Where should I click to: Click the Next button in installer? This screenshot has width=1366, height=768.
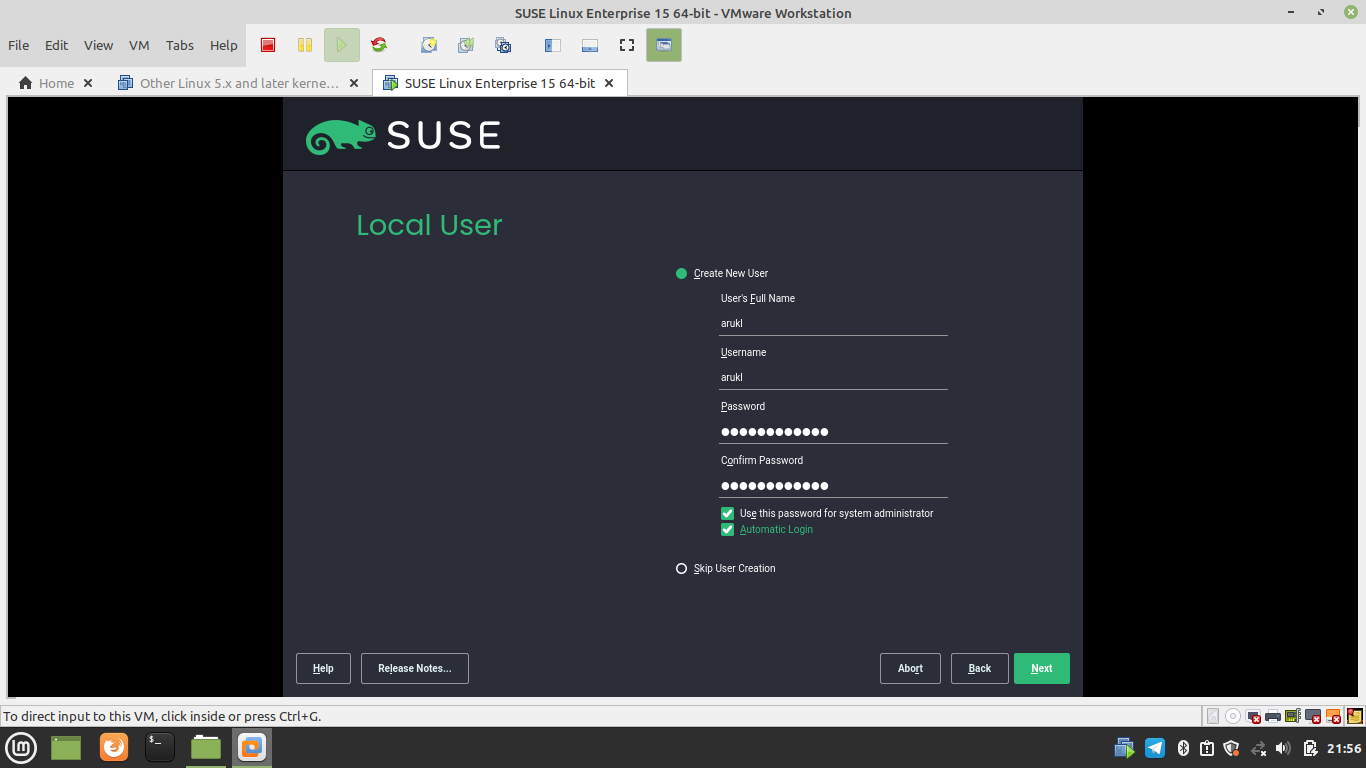tap(1042, 668)
